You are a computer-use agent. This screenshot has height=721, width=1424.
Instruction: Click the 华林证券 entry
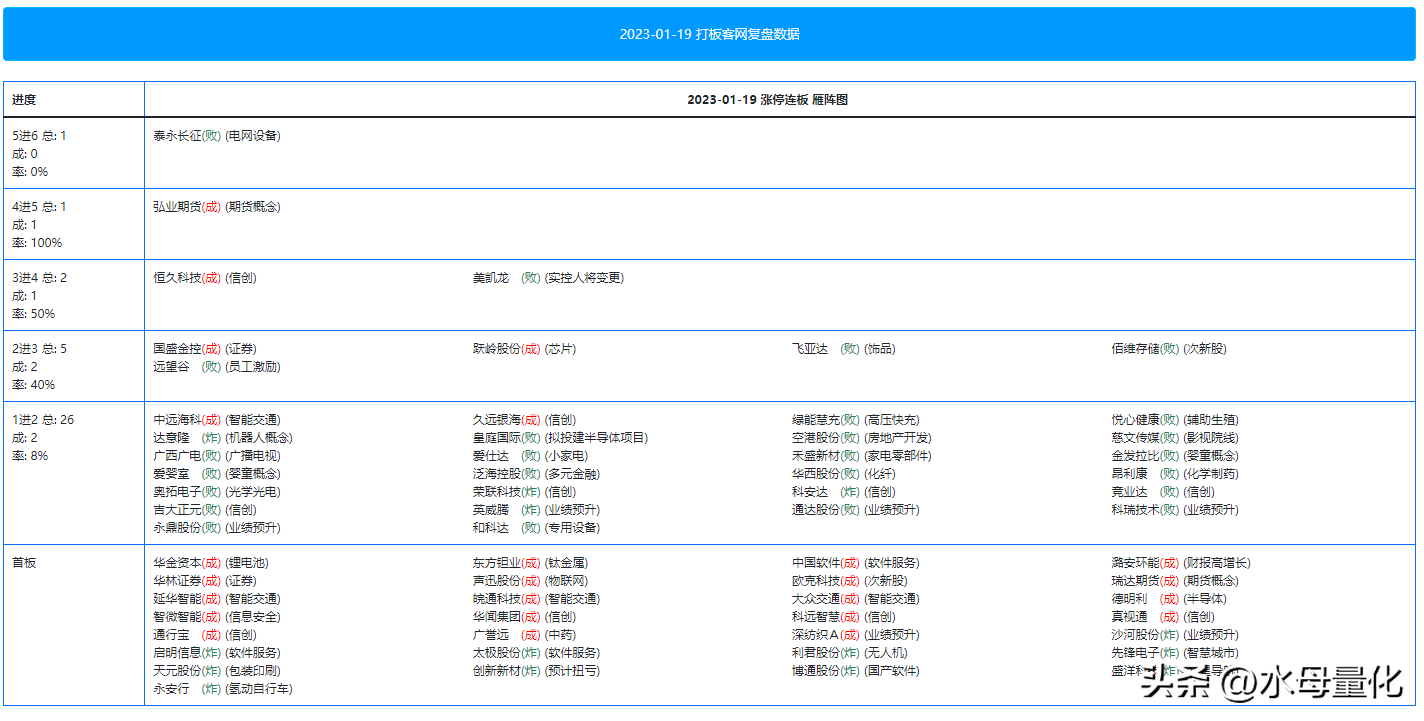tap(177, 581)
